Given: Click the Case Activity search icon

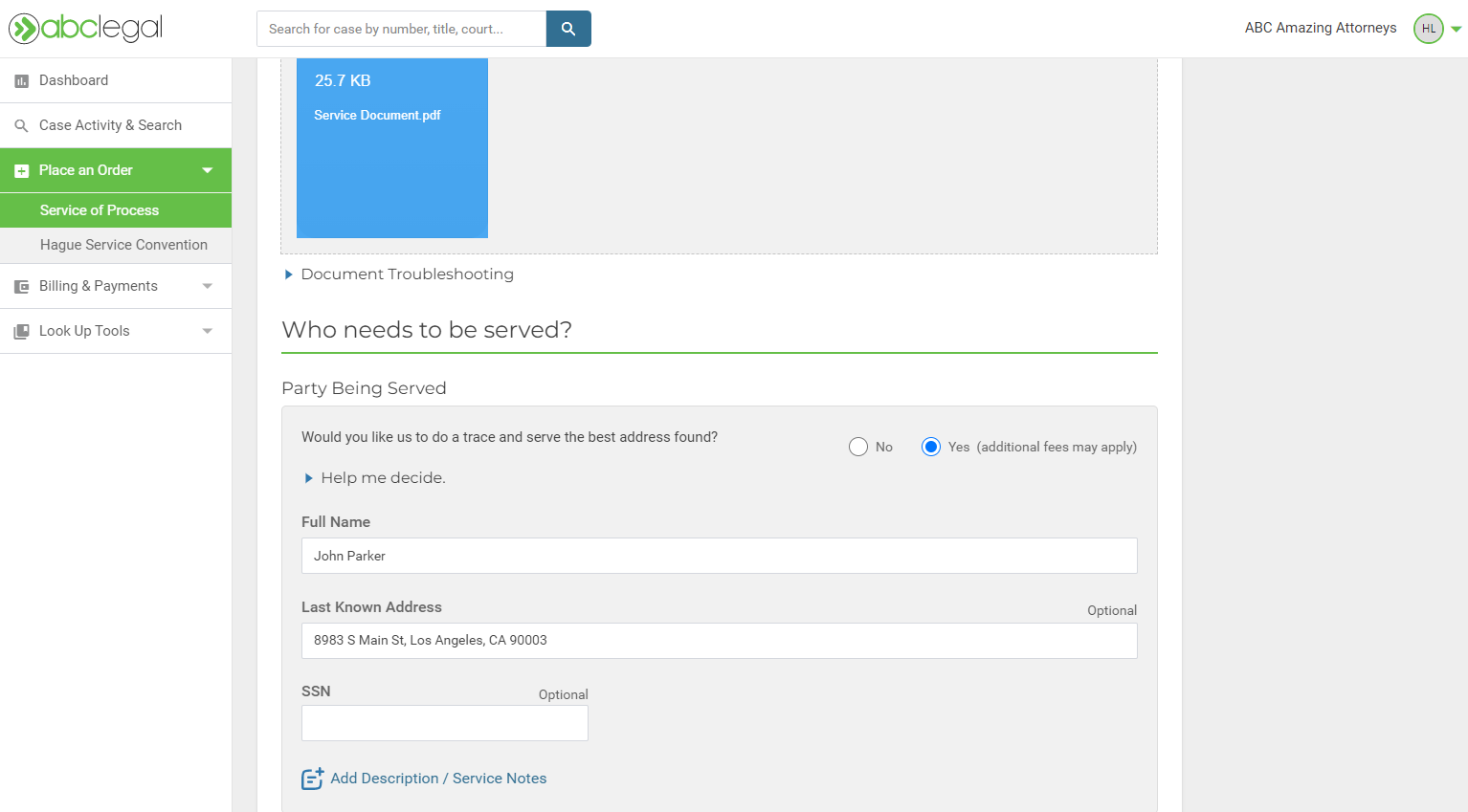Looking at the screenshot, I should pos(21,126).
